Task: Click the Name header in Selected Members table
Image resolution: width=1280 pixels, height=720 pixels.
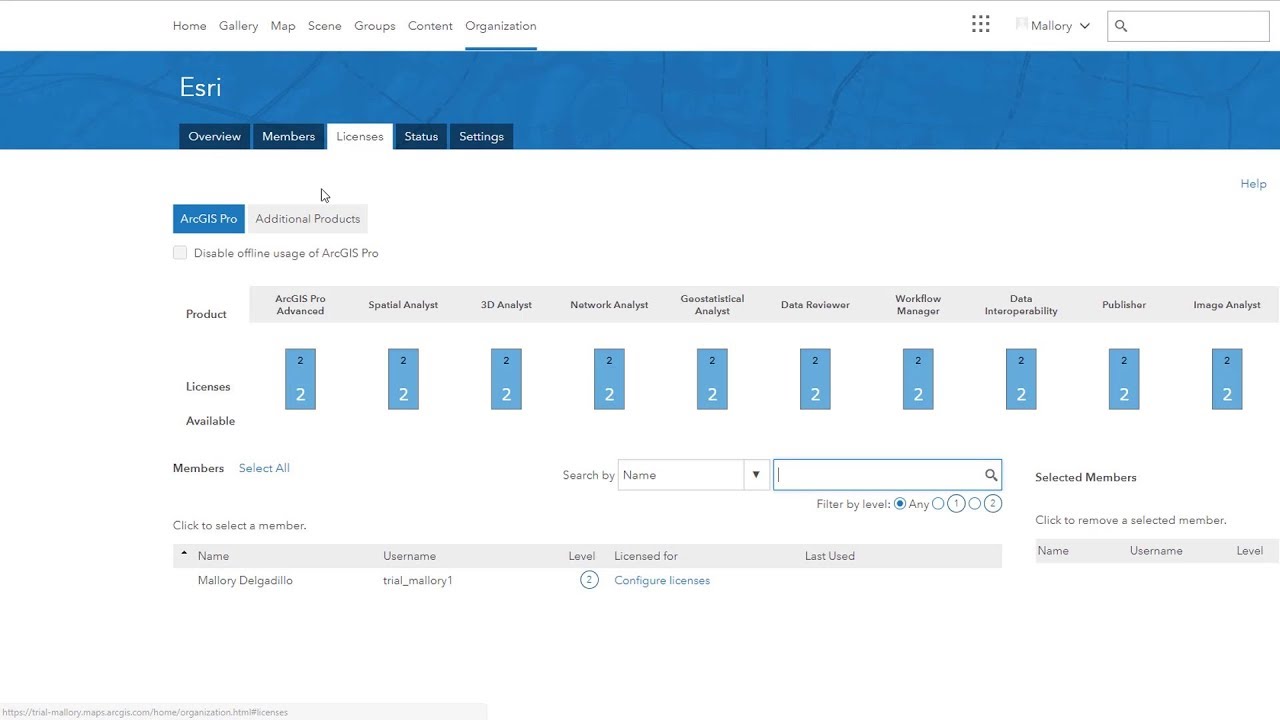Action: (x=1053, y=551)
